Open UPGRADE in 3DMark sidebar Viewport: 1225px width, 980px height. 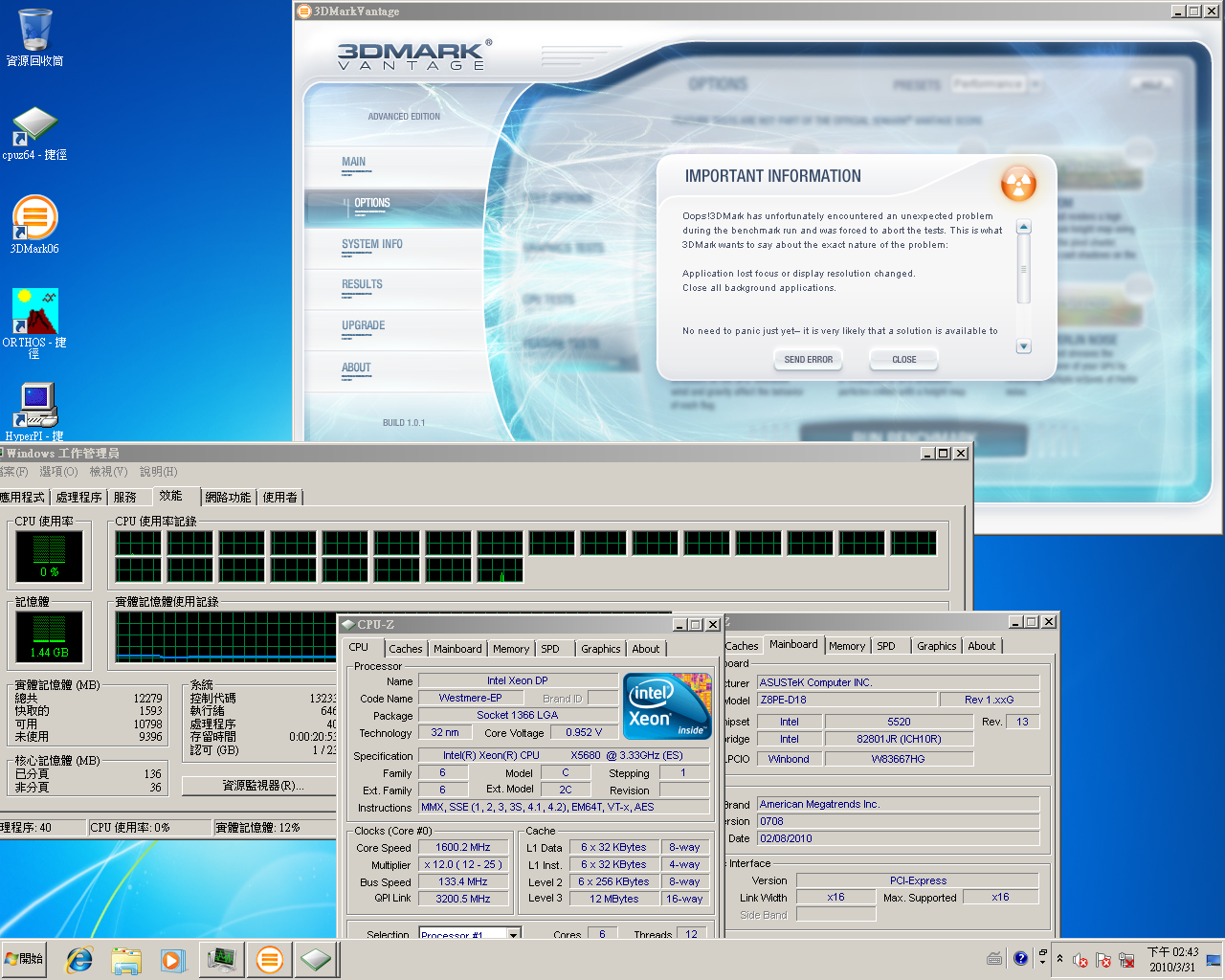tap(364, 325)
